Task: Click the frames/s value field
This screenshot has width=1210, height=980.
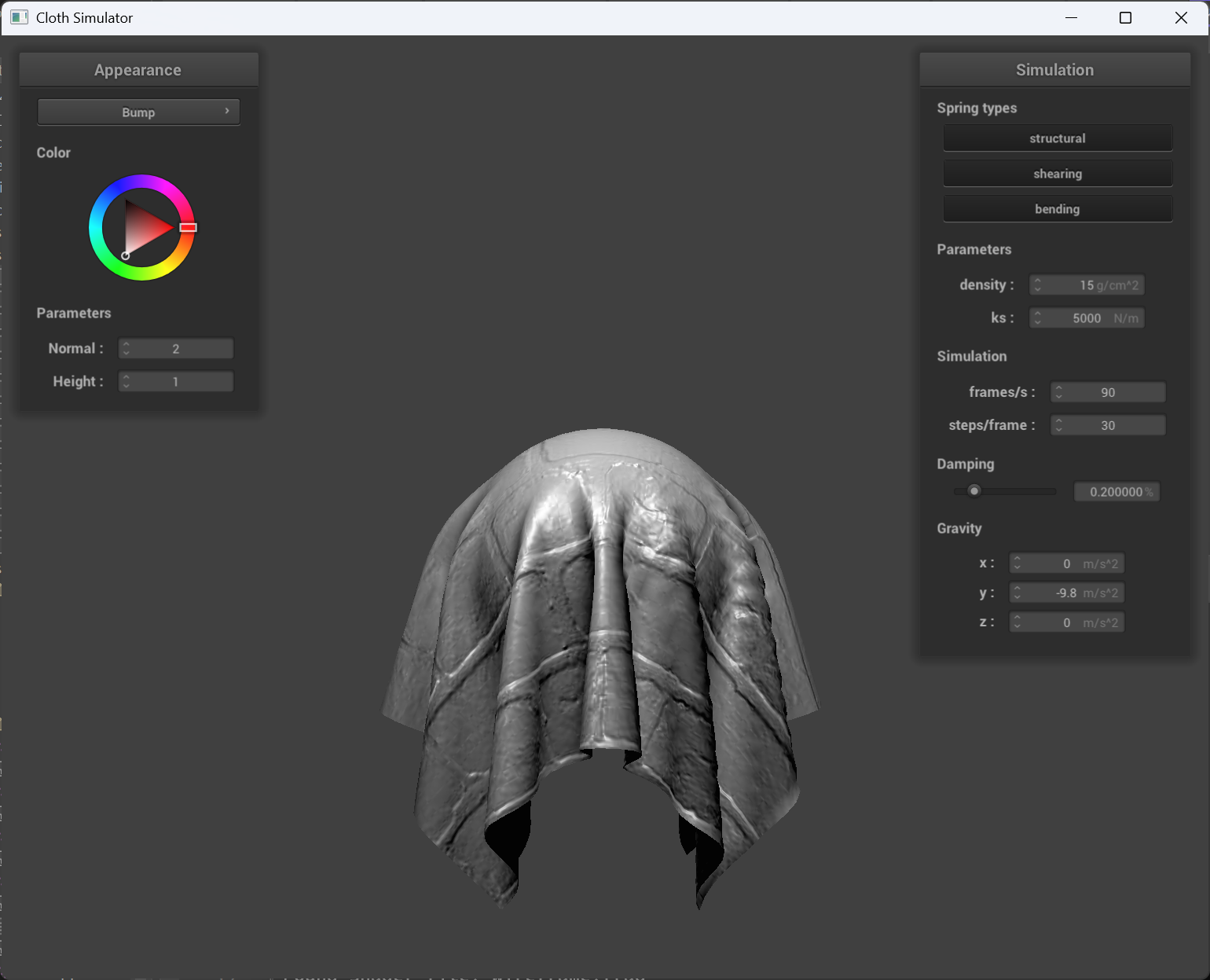Action: [1108, 391]
